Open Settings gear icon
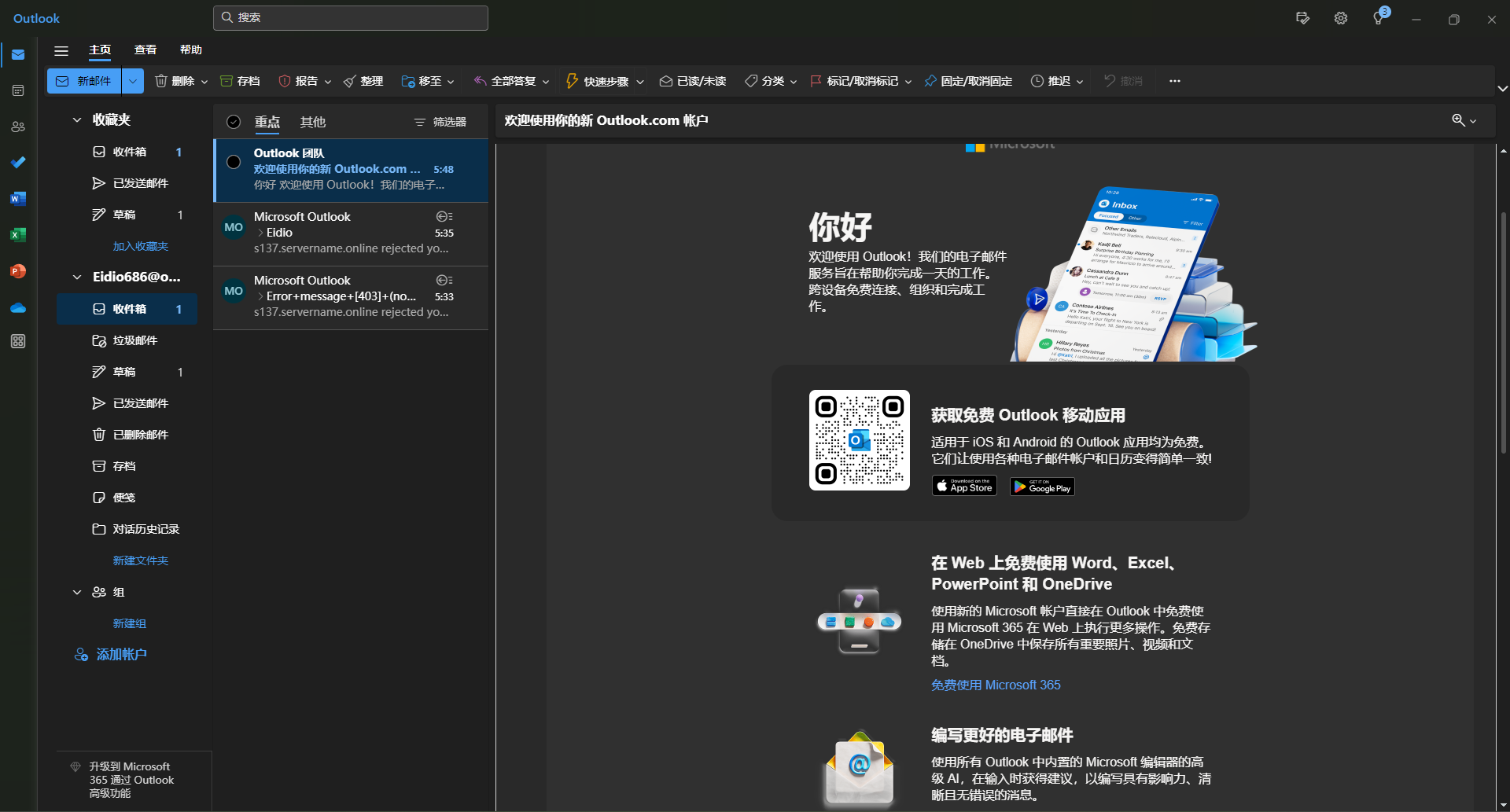The width and height of the screenshot is (1510, 812). tap(1341, 18)
